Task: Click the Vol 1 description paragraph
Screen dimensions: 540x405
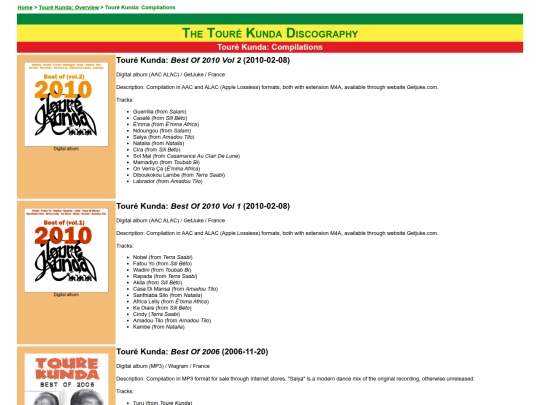Action: click(x=277, y=233)
